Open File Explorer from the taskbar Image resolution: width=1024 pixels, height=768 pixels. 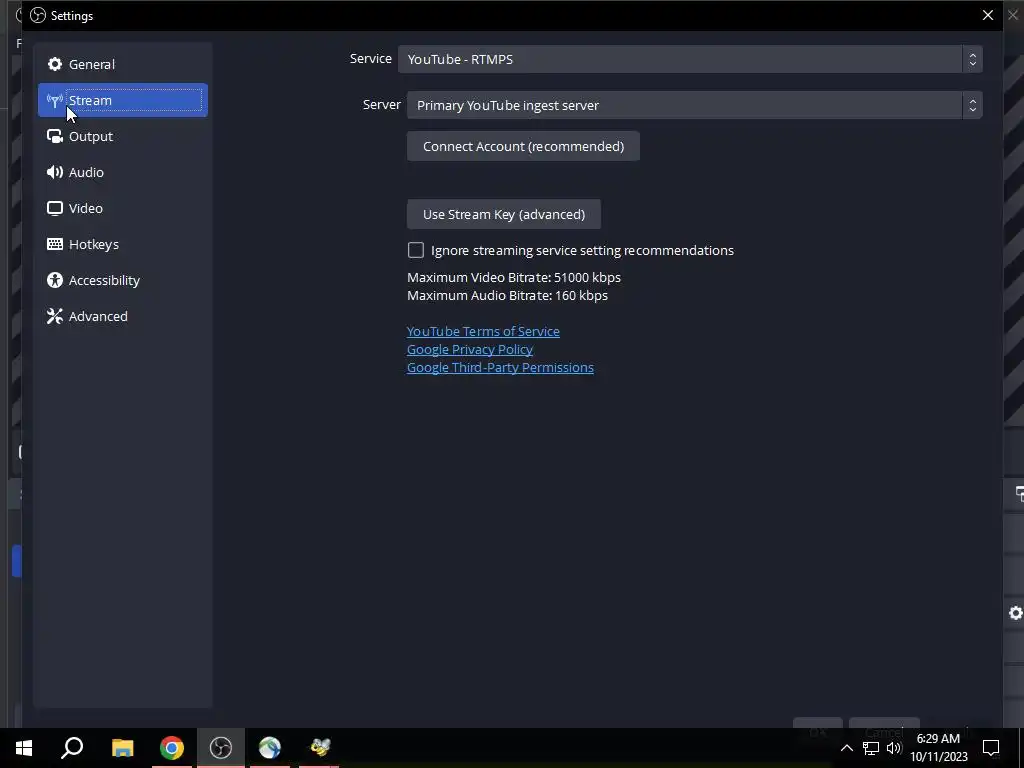(122, 747)
